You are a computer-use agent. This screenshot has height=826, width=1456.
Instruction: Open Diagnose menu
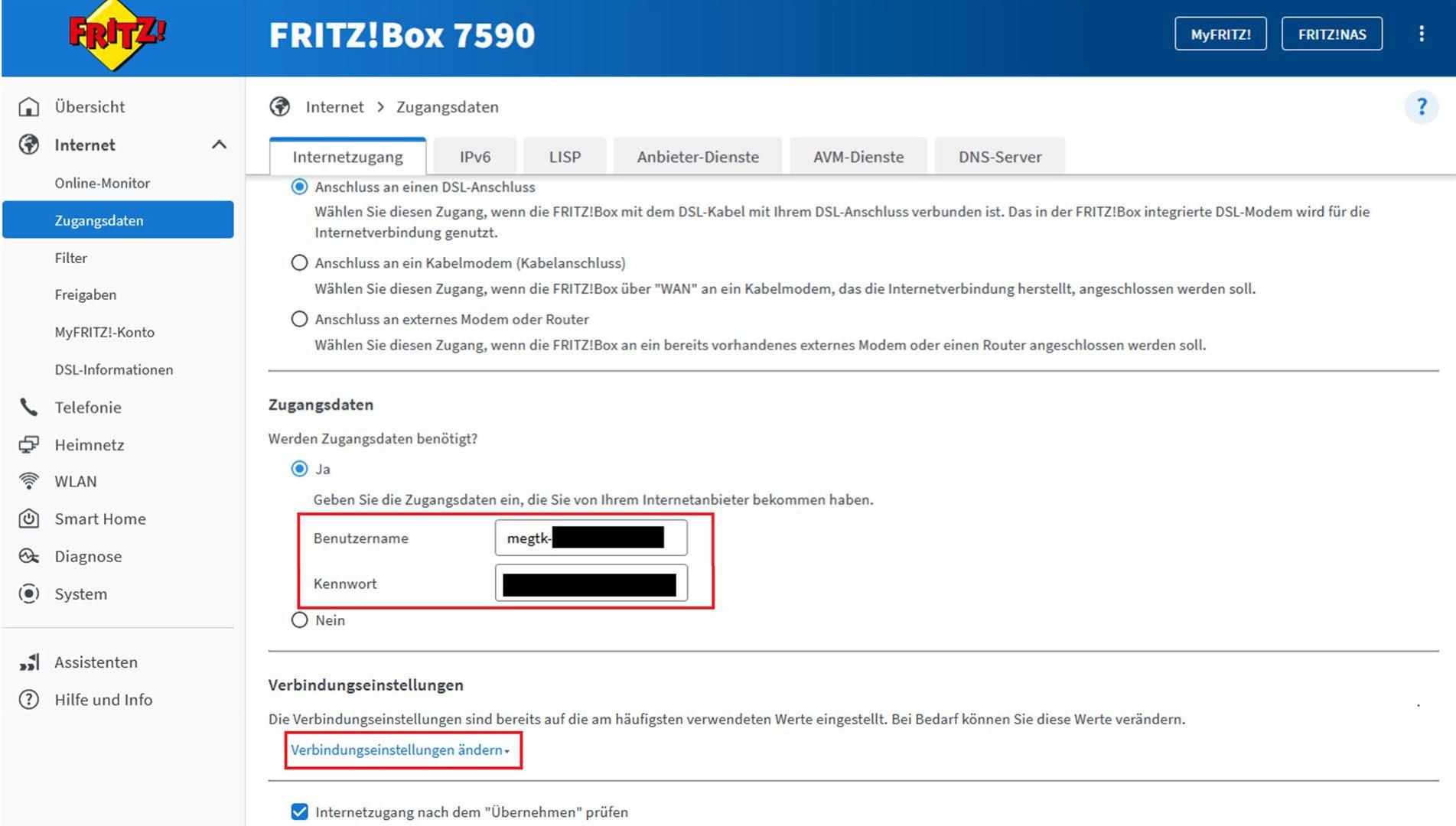pyautogui.click(x=88, y=556)
